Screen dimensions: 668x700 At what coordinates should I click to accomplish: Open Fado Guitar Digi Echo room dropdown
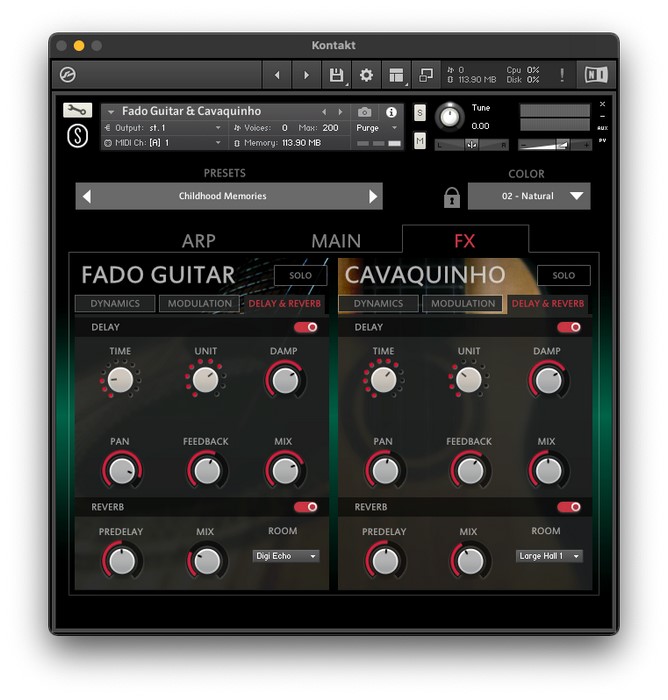pos(286,556)
